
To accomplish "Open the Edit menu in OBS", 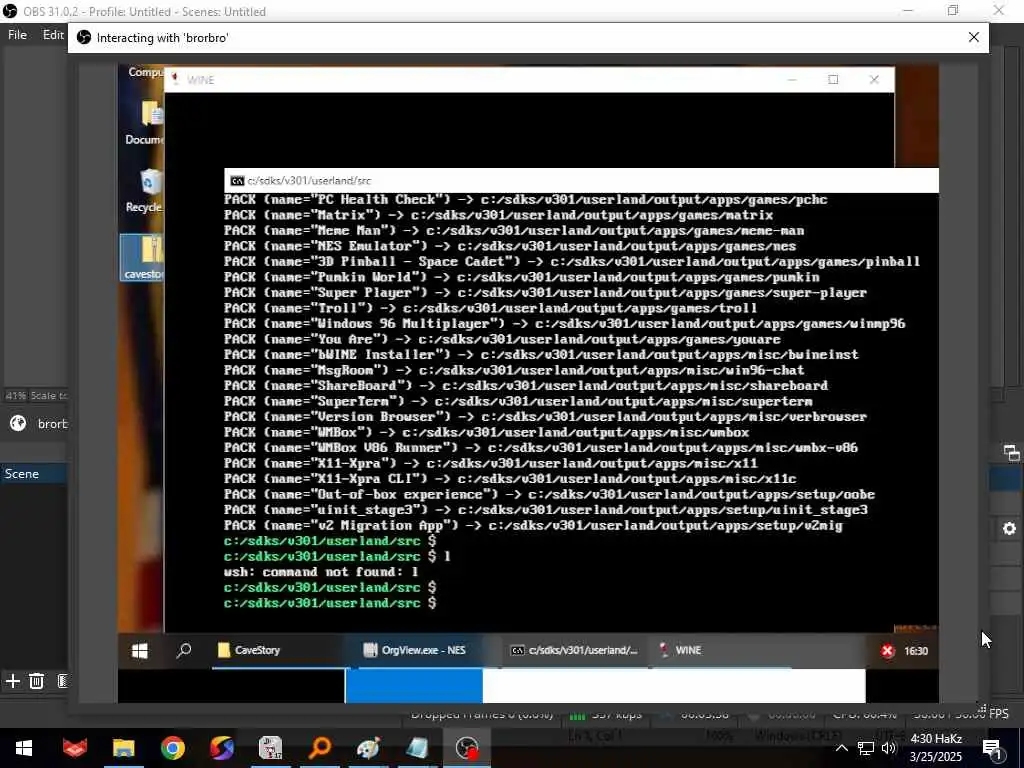I will 53,35.
